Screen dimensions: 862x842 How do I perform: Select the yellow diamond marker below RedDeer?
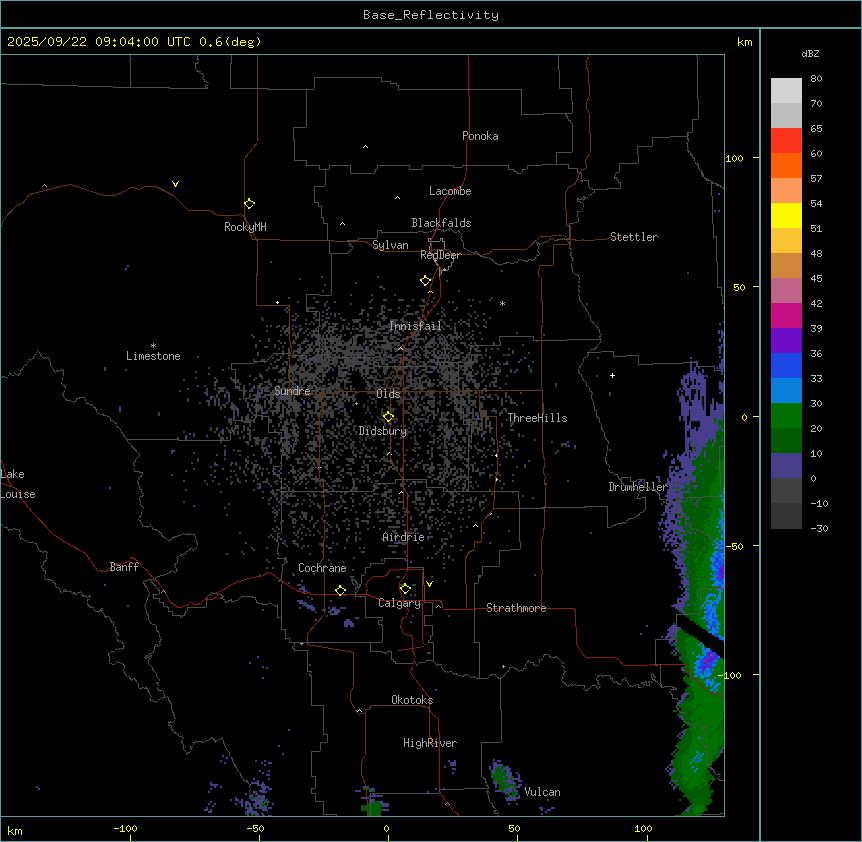pyautogui.click(x=425, y=280)
